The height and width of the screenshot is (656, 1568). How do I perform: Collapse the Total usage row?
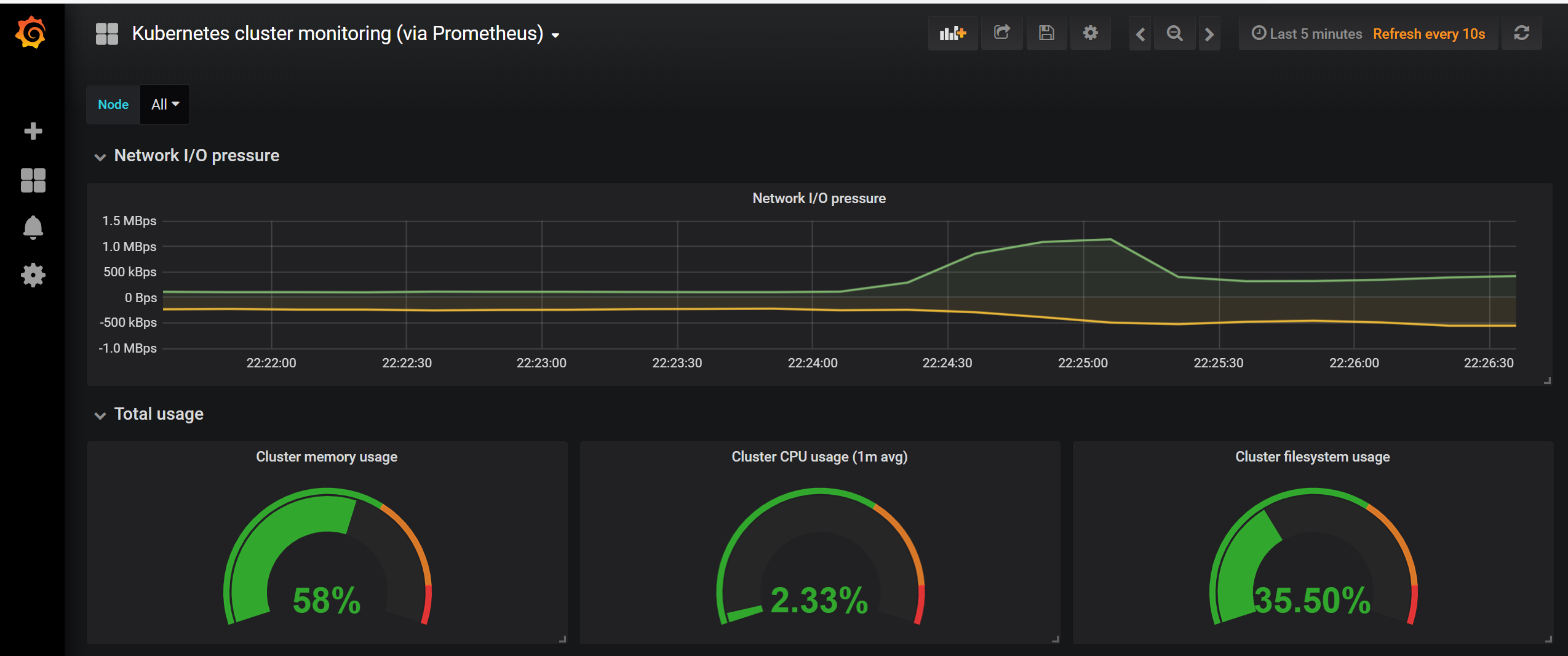(100, 415)
